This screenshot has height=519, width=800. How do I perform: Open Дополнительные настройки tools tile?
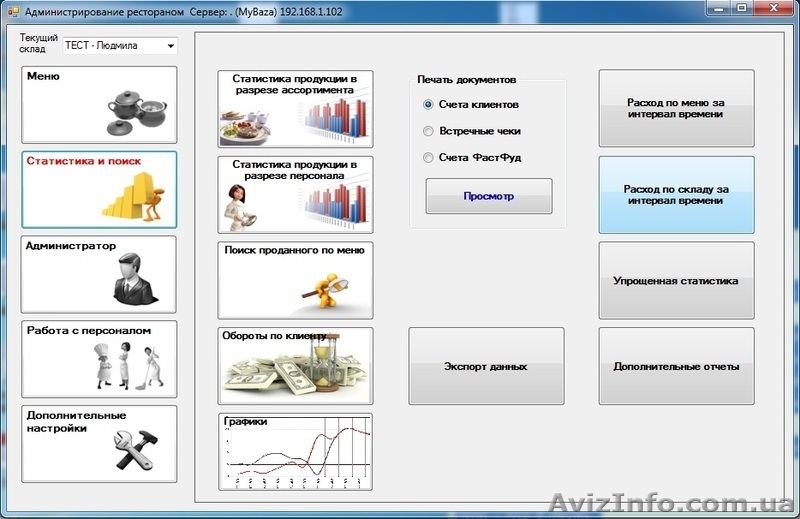[99, 443]
